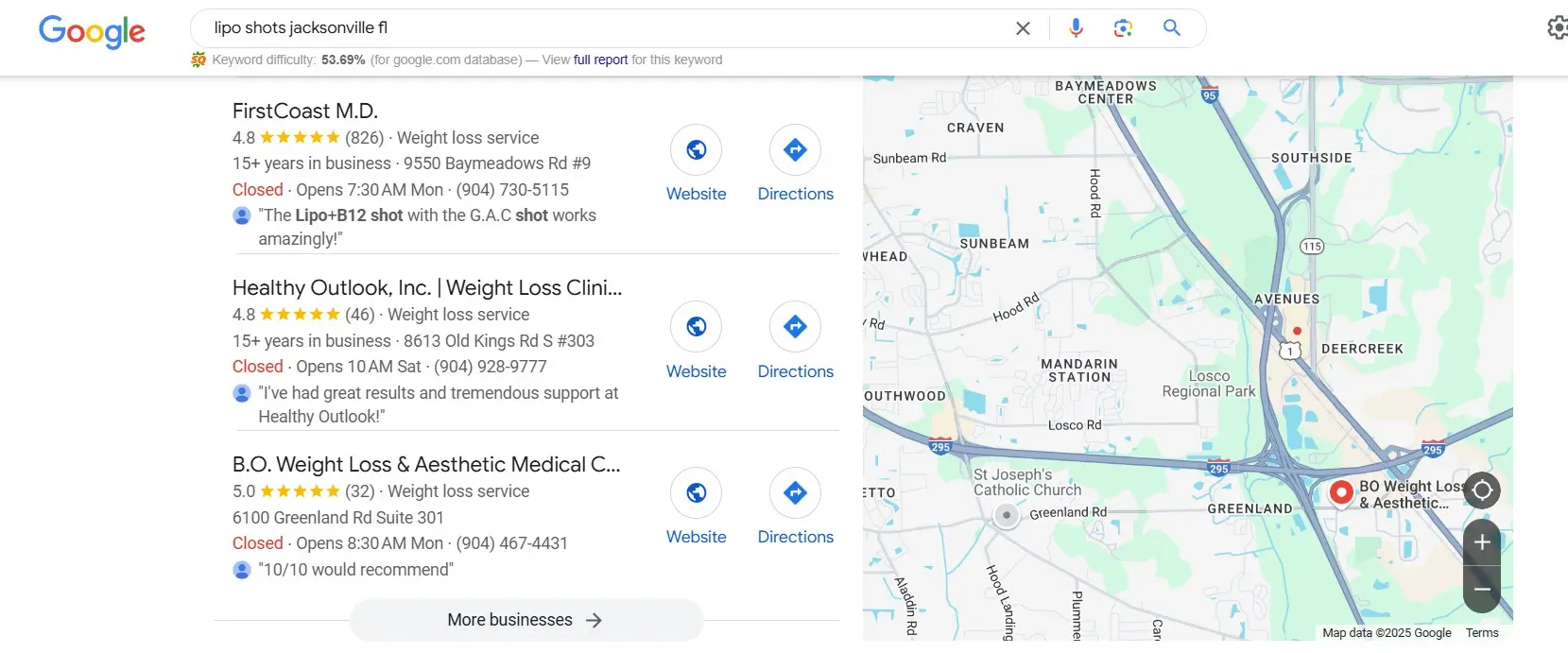Click the Healthy Outlook reviewer avatar icon
Screen dimensions: 1568x653
242,393
